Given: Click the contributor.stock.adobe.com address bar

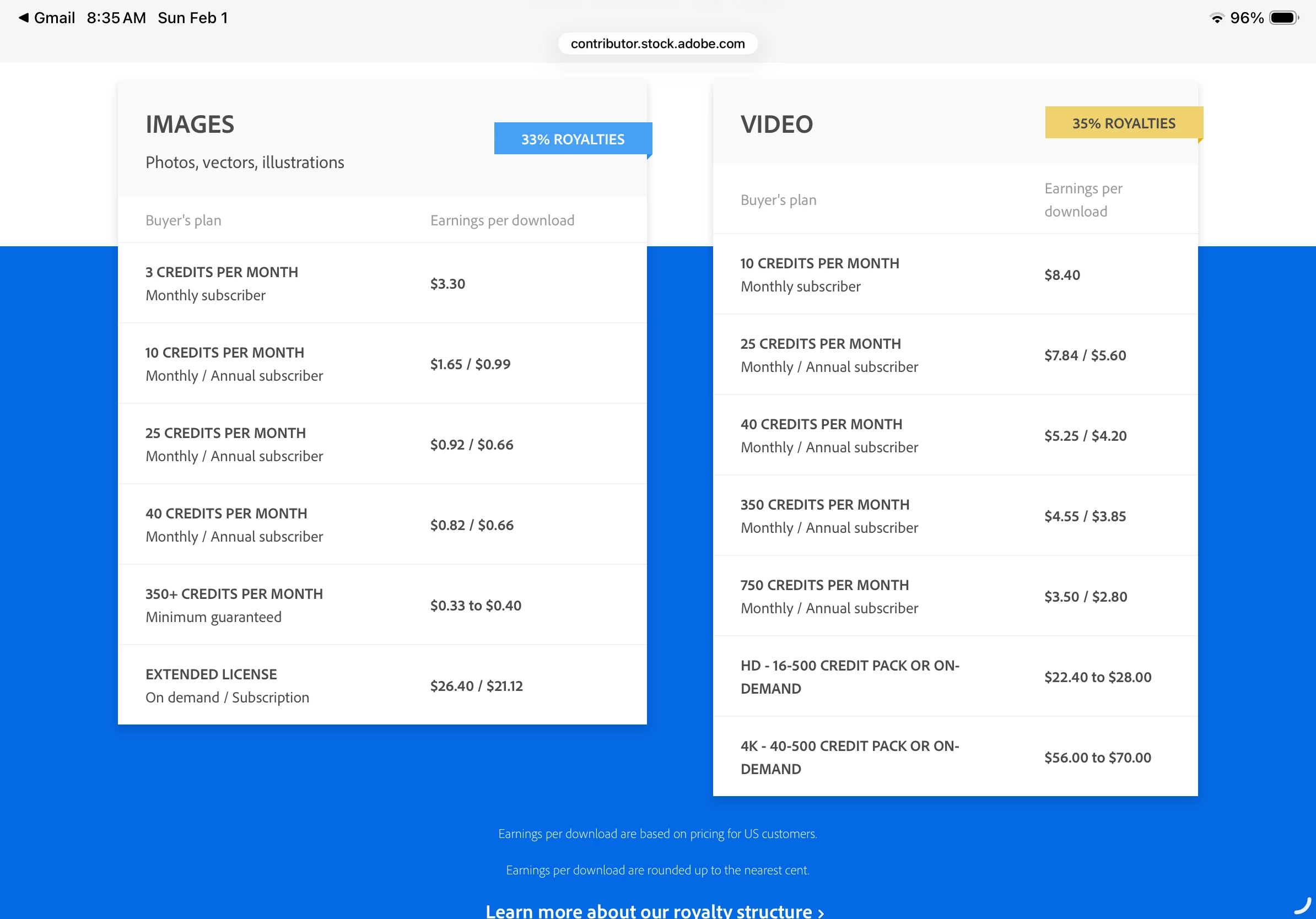Looking at the screenshot, I should [657, 44].
